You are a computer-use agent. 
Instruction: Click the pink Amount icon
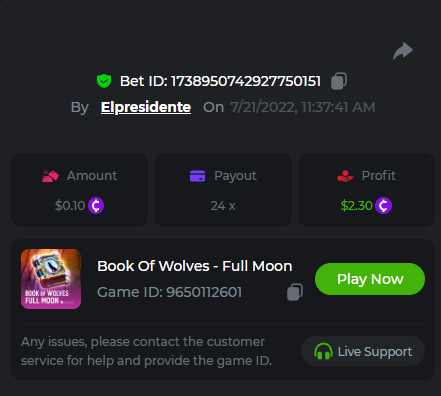point(50,176)
